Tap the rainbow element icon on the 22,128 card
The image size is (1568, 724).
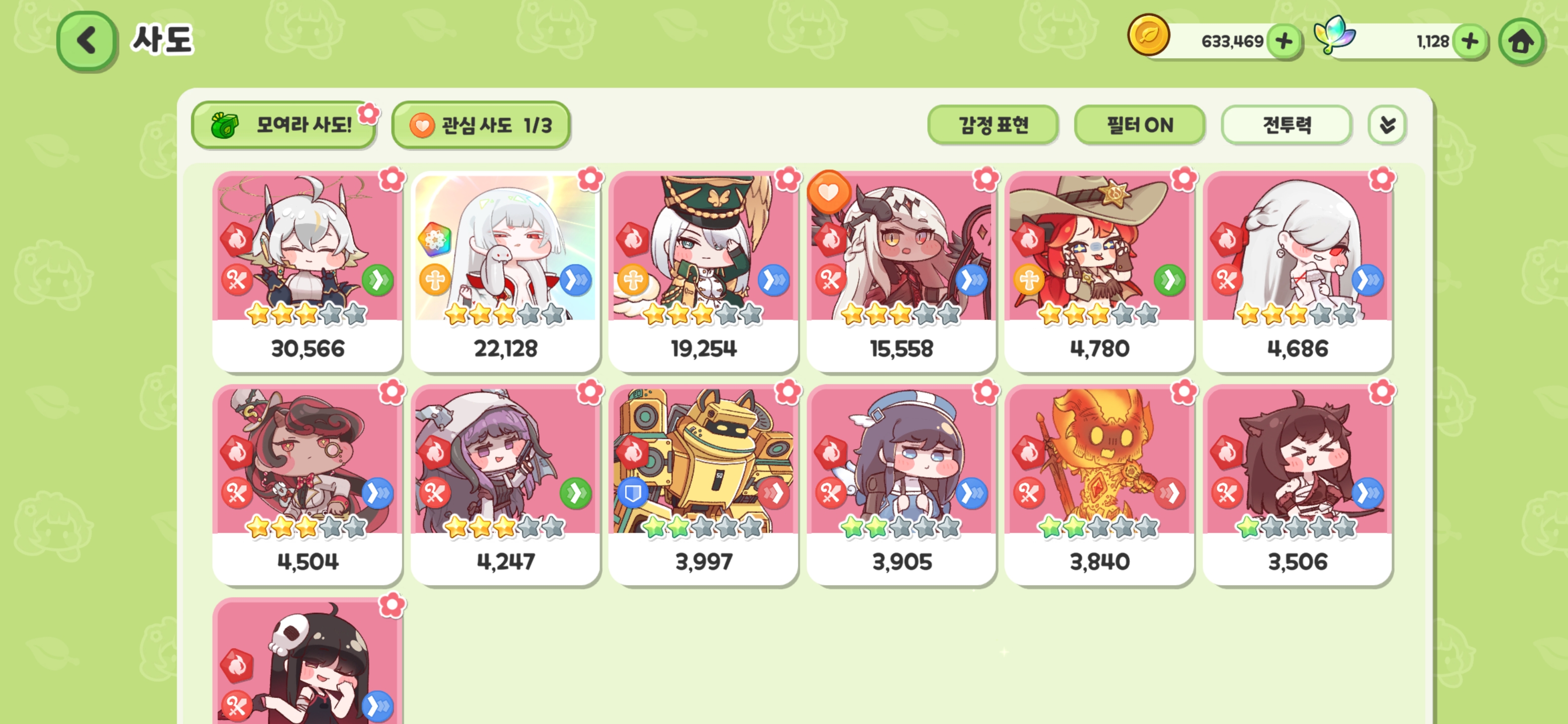(x=435, y=240)
